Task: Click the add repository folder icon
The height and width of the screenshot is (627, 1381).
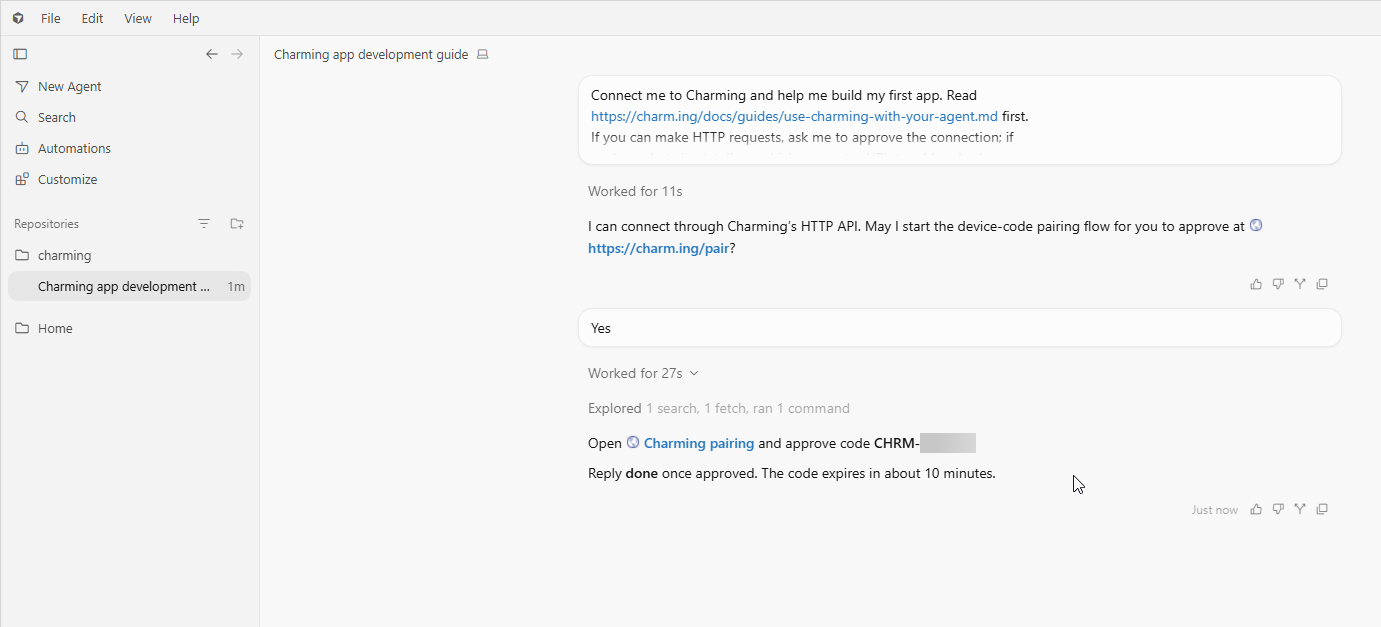Action: coord(237,224)
